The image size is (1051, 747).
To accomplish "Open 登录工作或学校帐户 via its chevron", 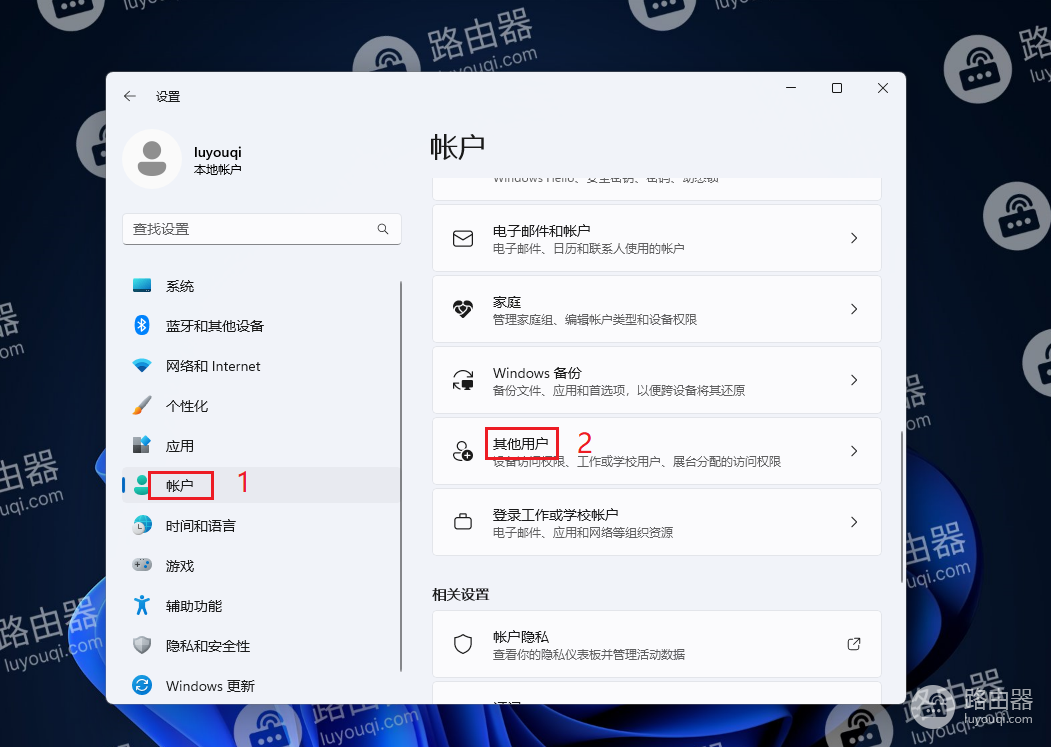I will [854, 522].
